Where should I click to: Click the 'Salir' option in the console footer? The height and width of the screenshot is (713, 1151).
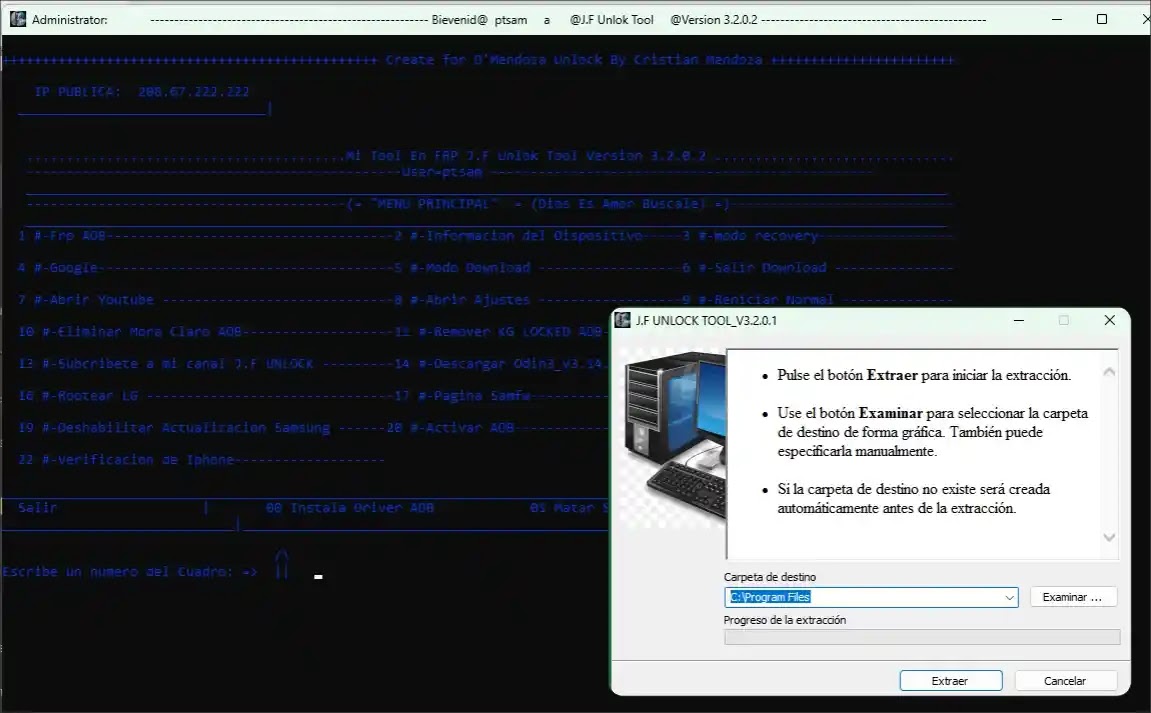(x=37, y=507)
